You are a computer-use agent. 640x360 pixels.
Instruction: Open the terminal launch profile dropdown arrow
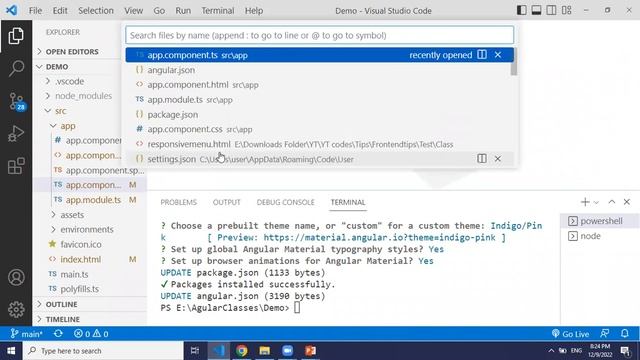[x=596, y=202]
